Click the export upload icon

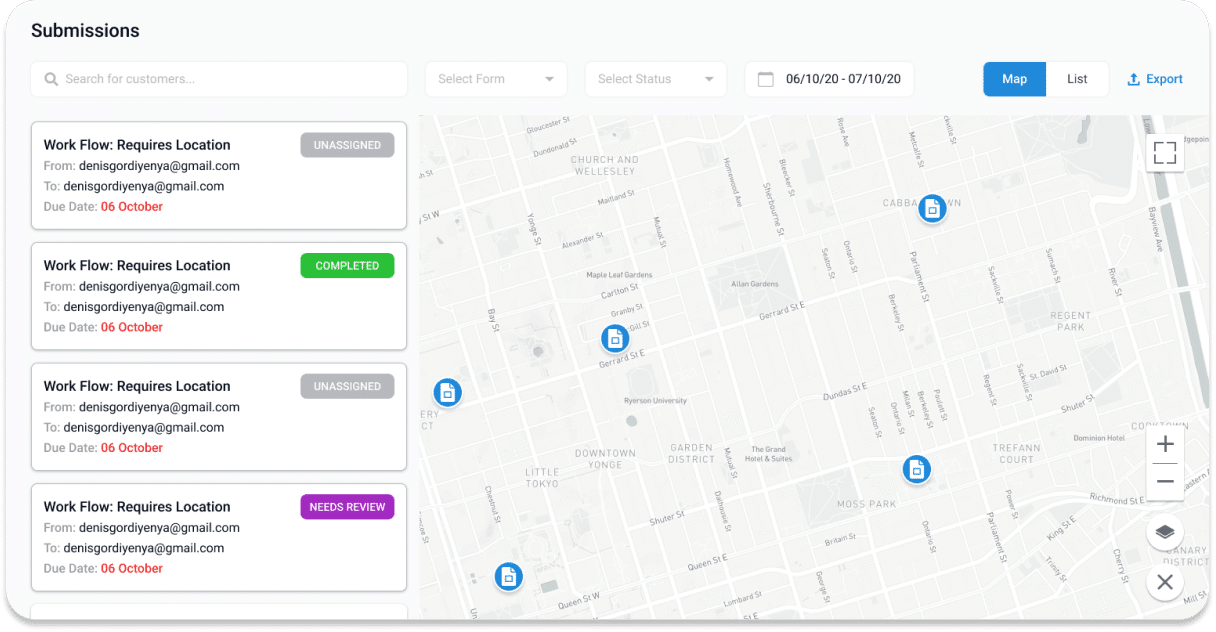[1133, 79]
